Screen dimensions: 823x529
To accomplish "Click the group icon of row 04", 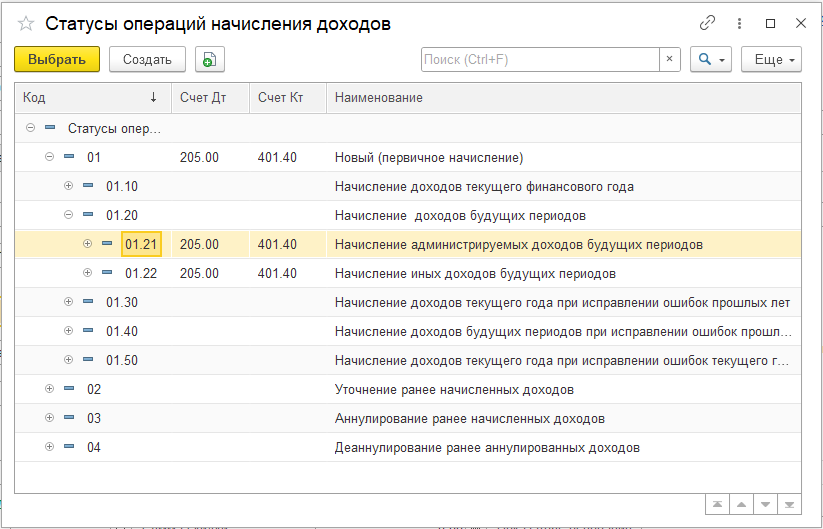I will (x=69, y=447).
